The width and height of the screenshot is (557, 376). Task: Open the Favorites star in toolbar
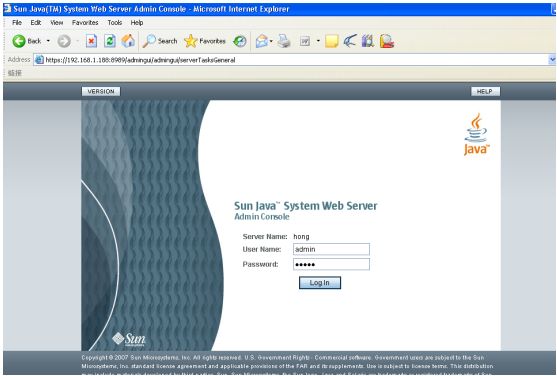(x=205, y=41)
